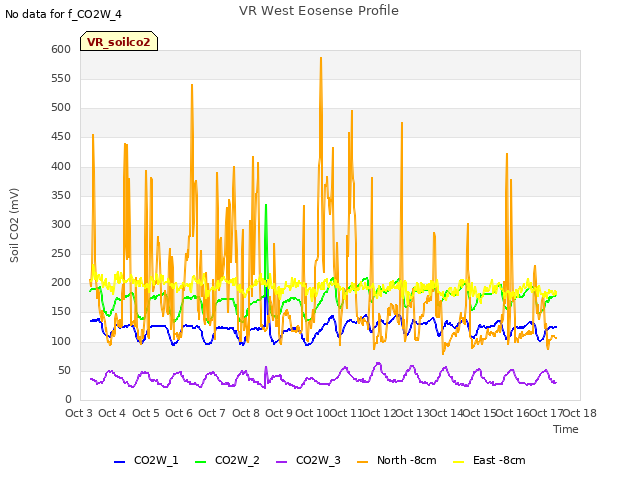Click the green CO2W_2 spike near Oct 8
The image size is (640, 480).
266,206
